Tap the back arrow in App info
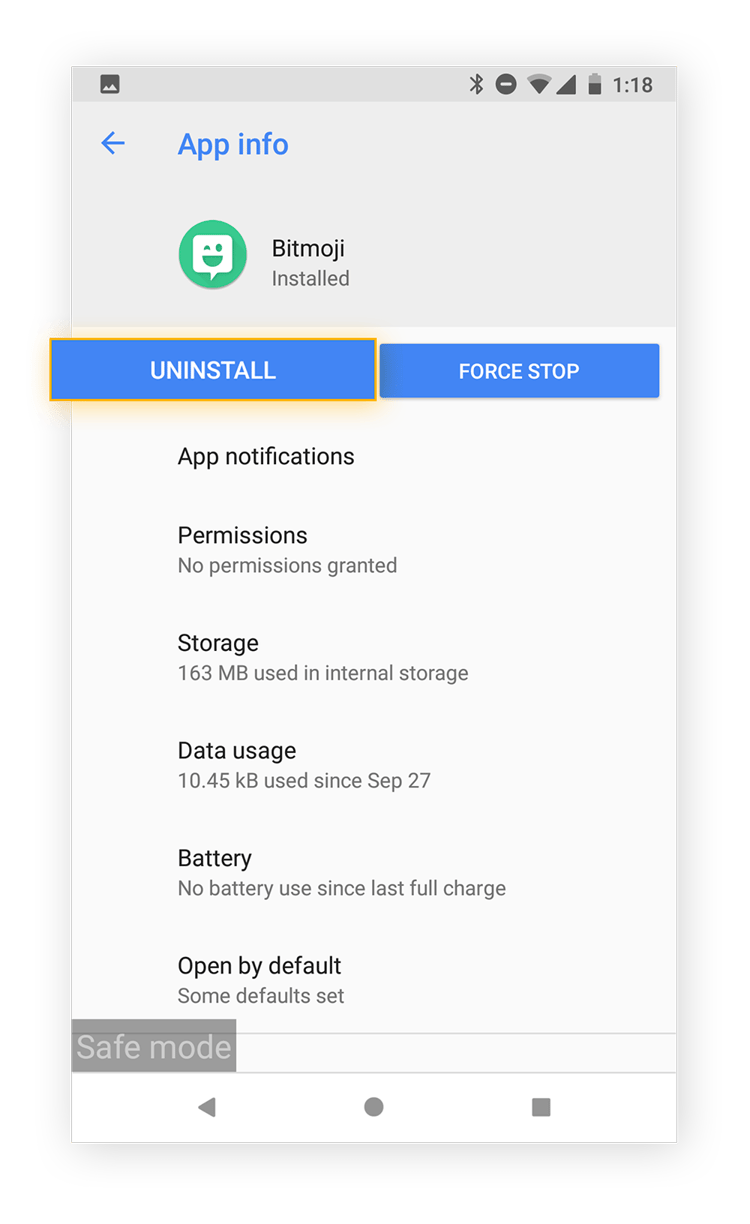This screenshot has height=1224, width=750. 113,144
